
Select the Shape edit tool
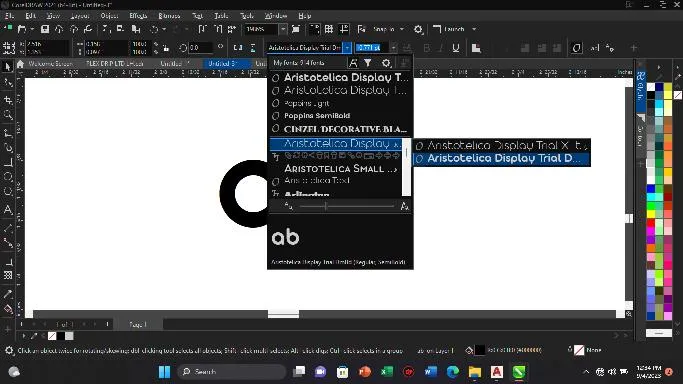pyautogui.click(x=7, y=83)
